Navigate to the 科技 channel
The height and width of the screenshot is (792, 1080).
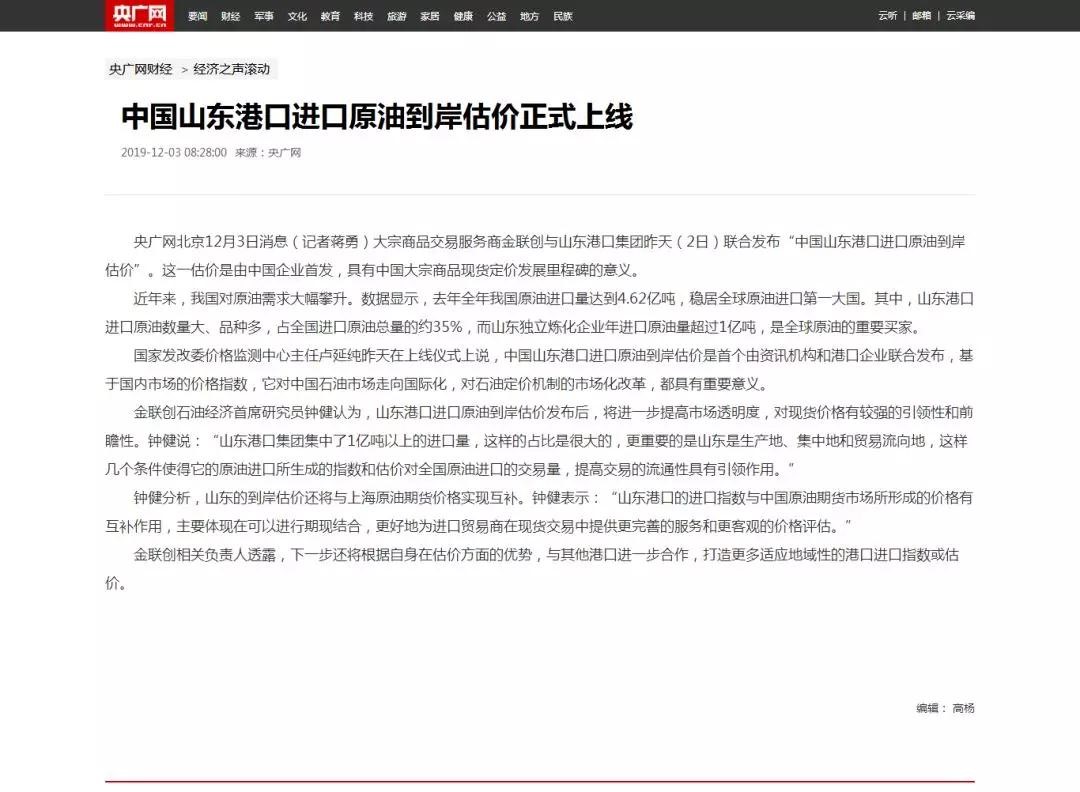click(x=363, y=16)
